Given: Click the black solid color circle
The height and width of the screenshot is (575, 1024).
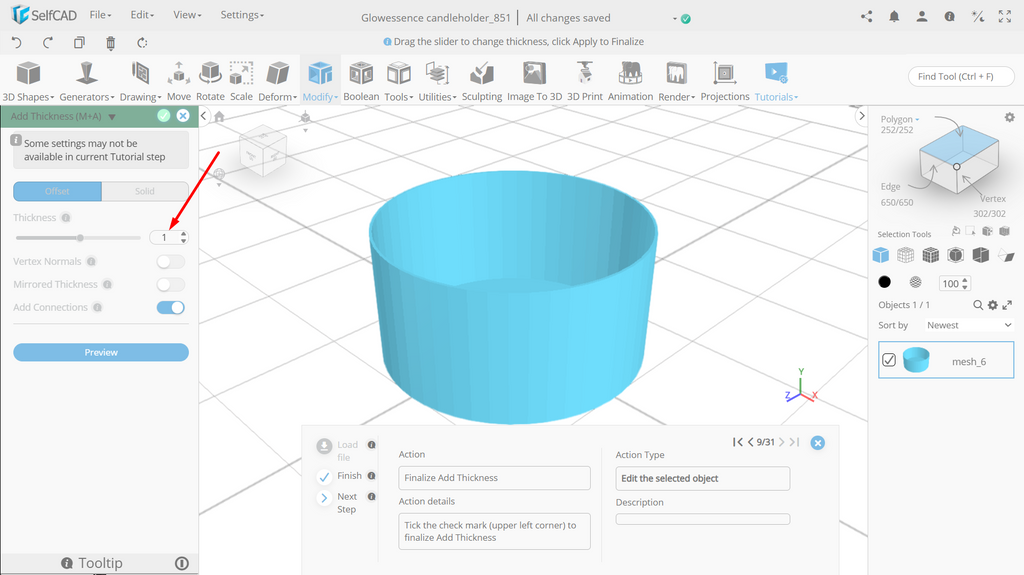Looking at the screenshot, I should point(884,282).
